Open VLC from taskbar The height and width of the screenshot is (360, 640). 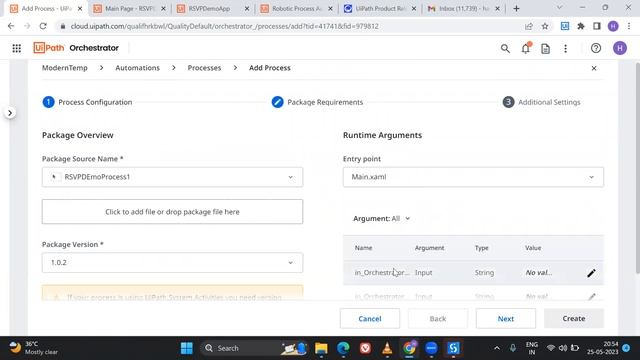coord(387,348)
